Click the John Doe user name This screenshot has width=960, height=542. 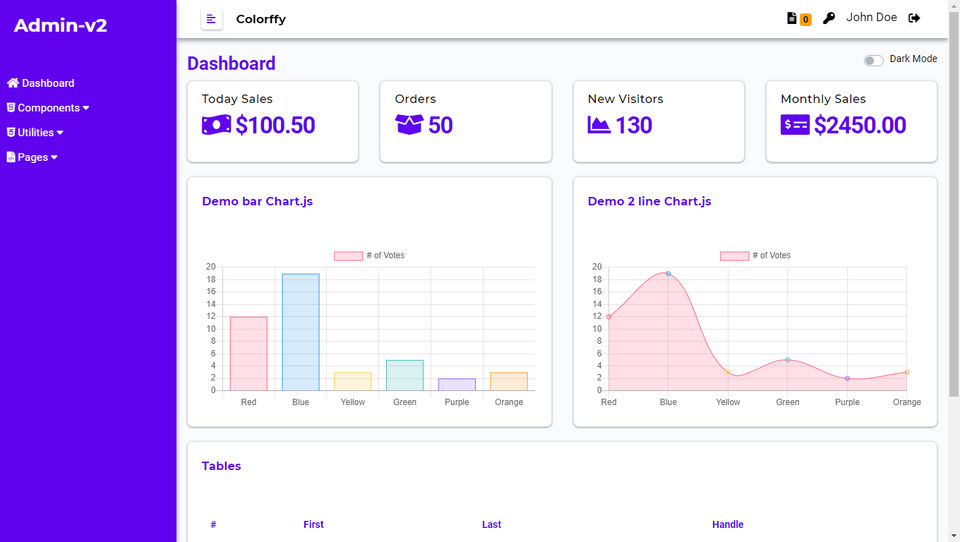(871, 17)
